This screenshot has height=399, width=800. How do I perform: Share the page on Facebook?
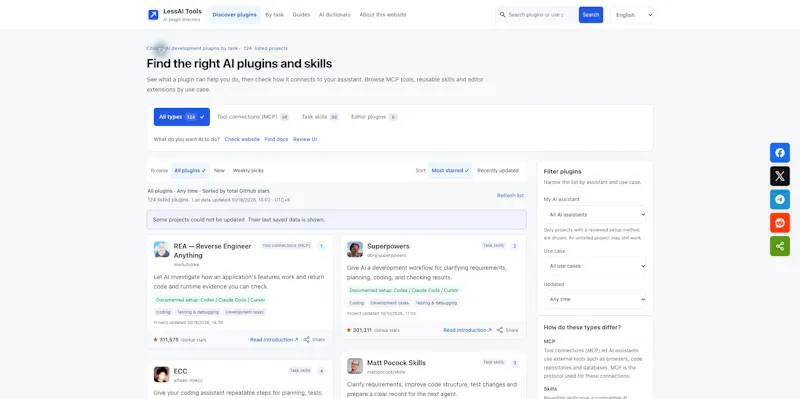coord(780,153)
